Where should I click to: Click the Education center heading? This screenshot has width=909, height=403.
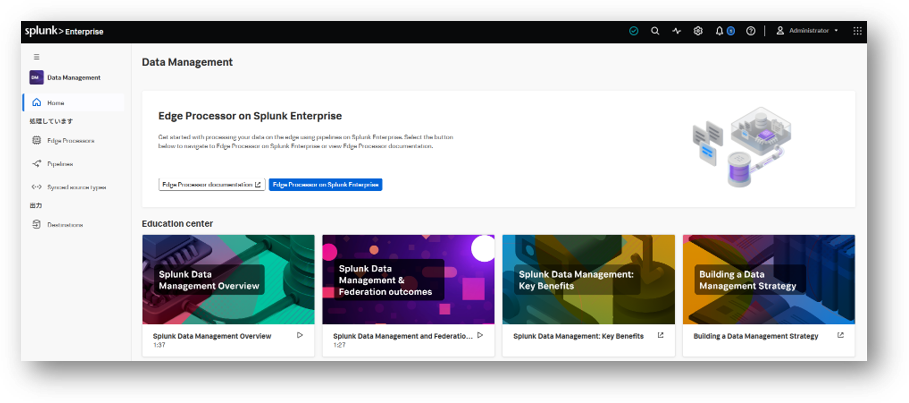point(177,223)
